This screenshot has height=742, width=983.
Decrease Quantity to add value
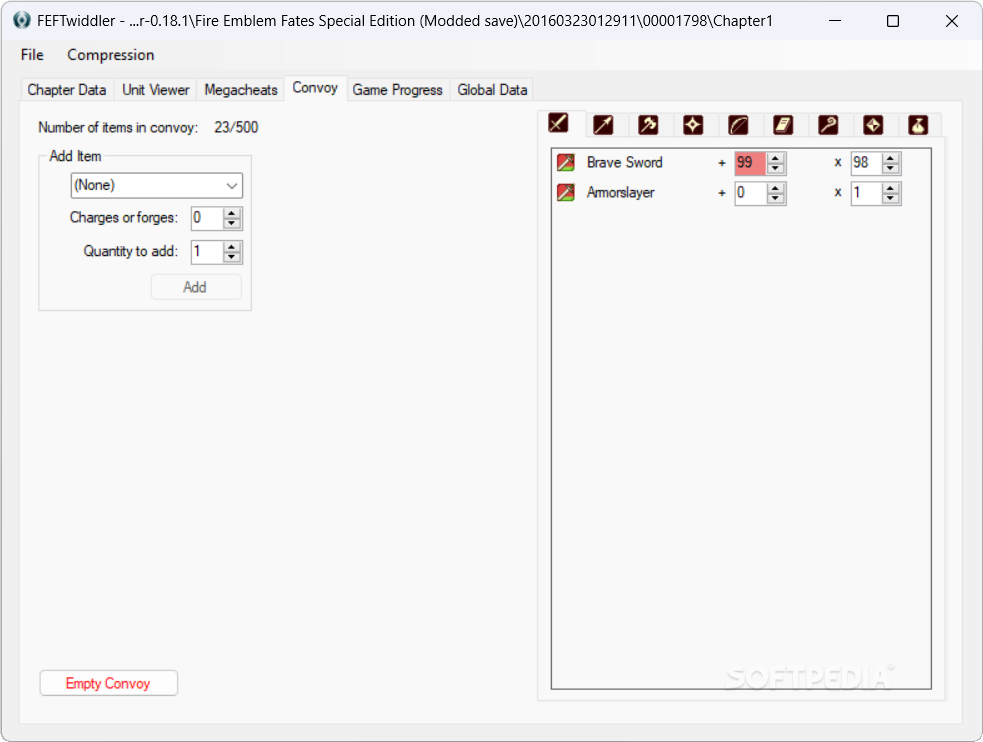point(232,258)
